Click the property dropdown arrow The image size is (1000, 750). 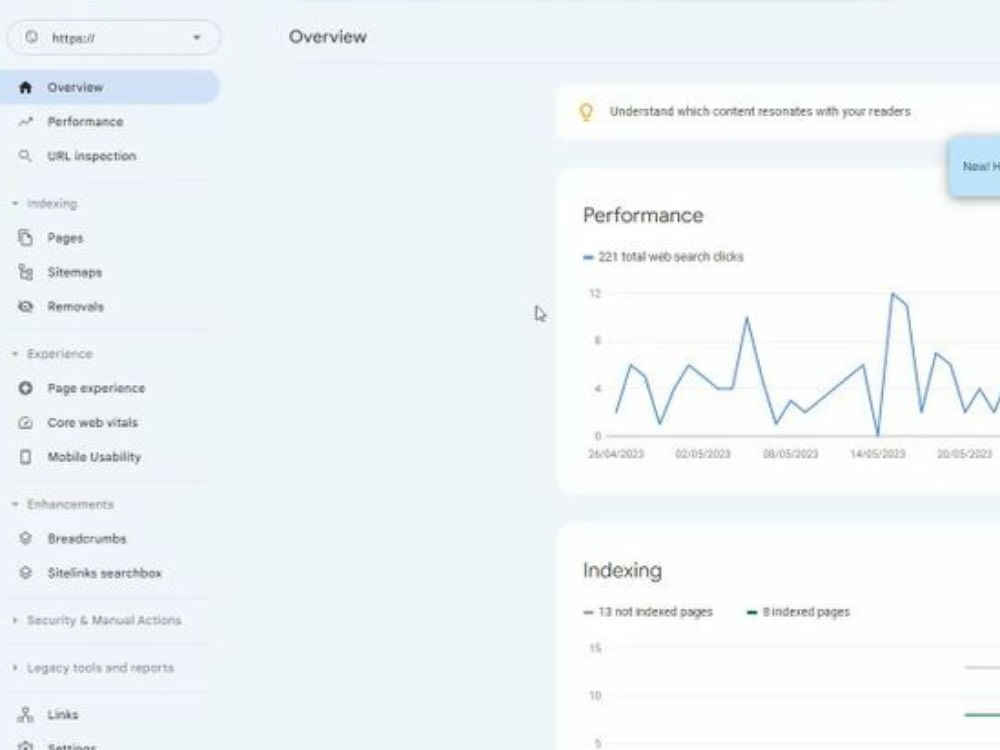[x=197, y=38]
